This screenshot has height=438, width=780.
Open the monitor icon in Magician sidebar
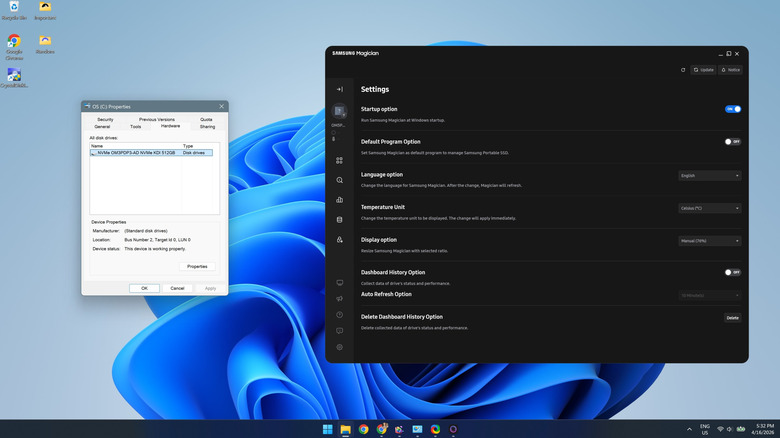pos(339,283)
